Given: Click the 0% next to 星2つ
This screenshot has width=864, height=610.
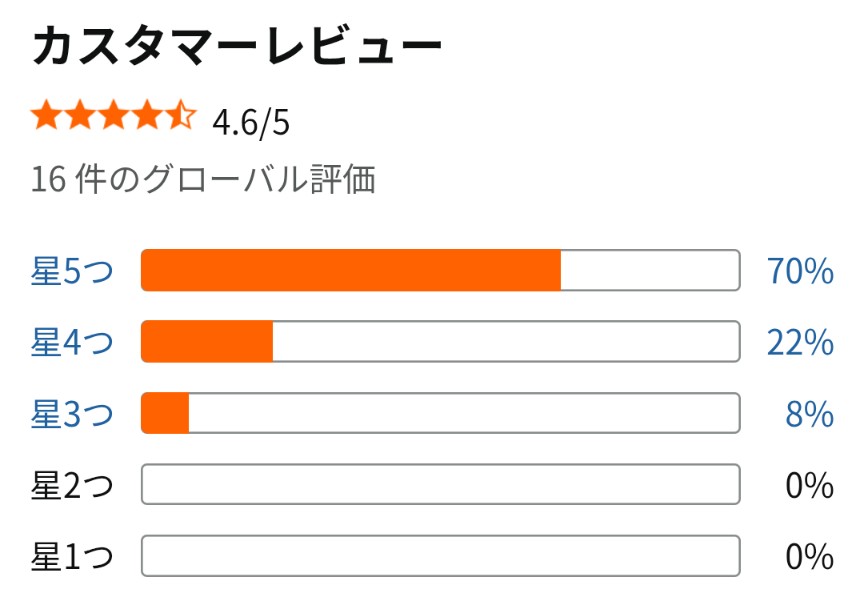Looking at the screenshot, I should click(809, 485).
